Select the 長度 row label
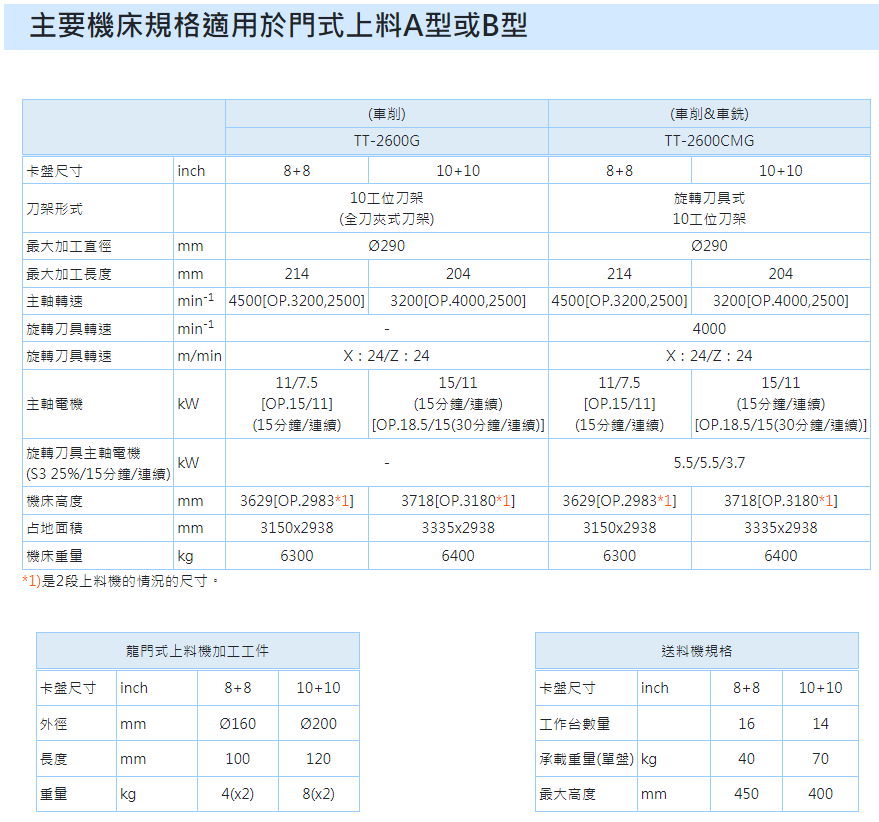The image size is (879, 822). coord(53,759)
